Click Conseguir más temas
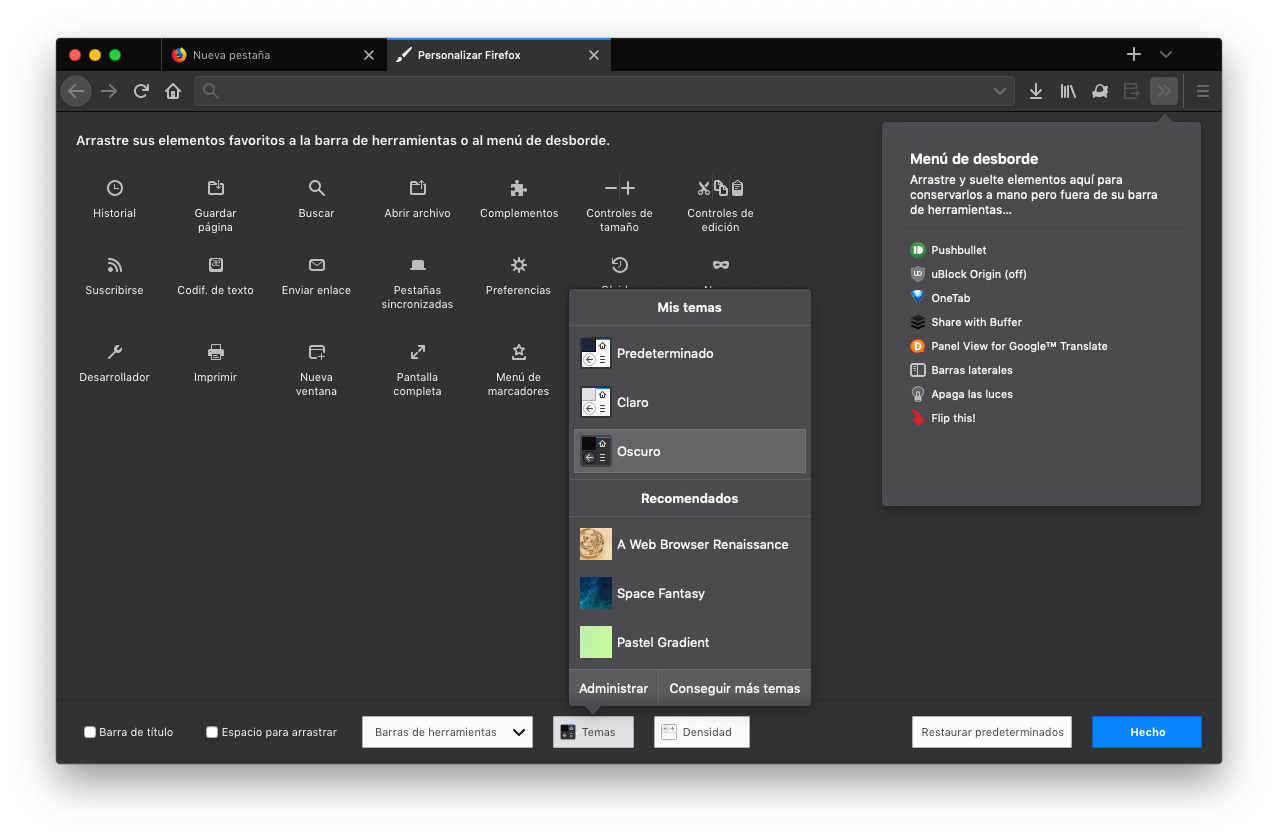The height and width of the screenshot is (838, 1278). (735, 688)
